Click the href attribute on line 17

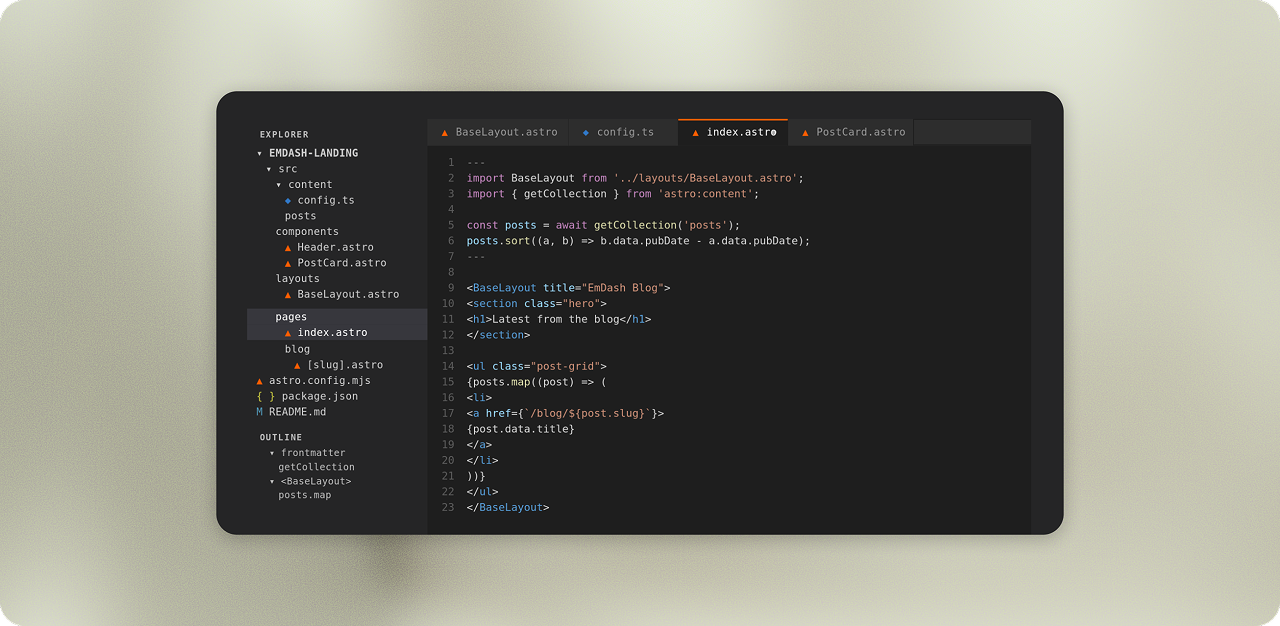pos(498,413)
